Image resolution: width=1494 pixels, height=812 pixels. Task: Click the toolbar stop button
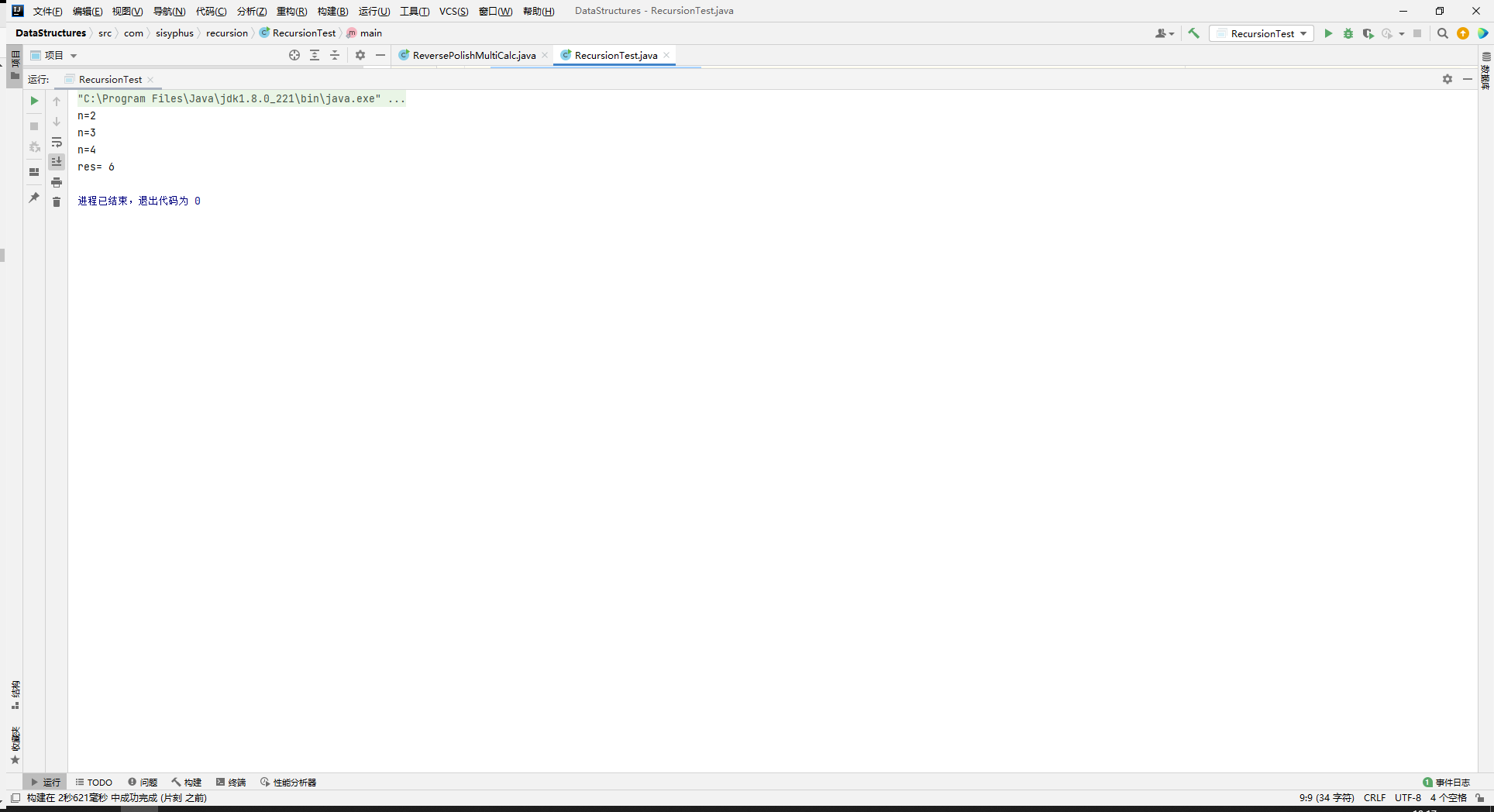click(x=1417, y=33)
